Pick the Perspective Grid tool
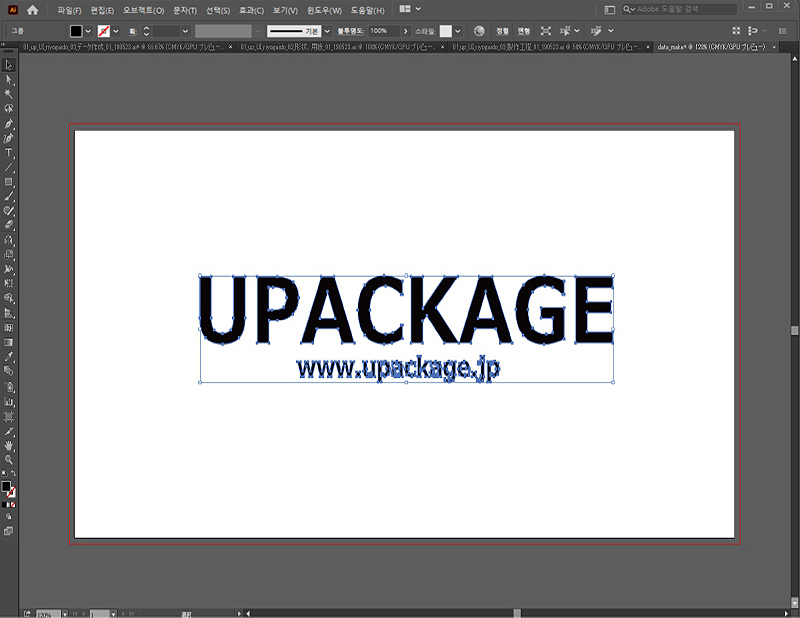Screen dimensions: 800x618 tap(8, 313)
